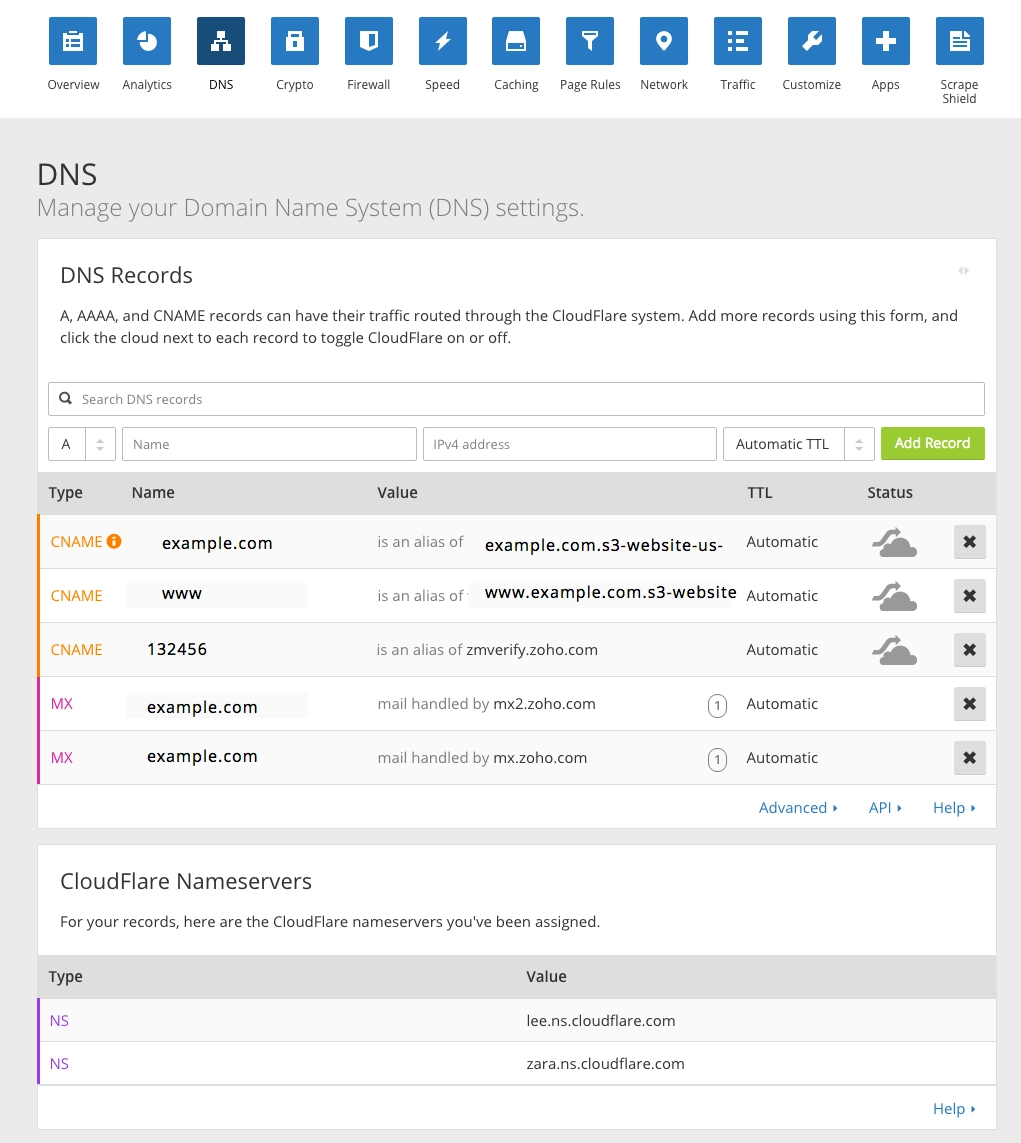Screen dimensions: 1021x1143
Task: Click Automatic TTL of mx.zoho.com record
Action: 782,757
